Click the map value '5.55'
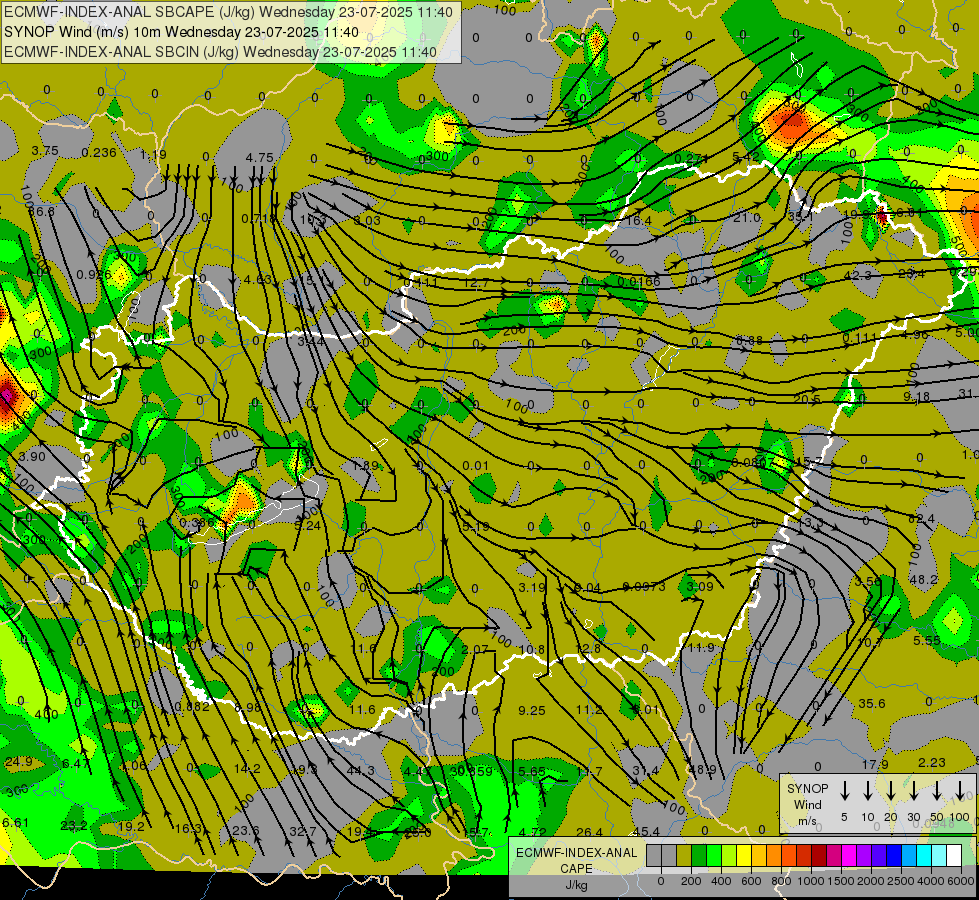 click(x=927, y=640)
